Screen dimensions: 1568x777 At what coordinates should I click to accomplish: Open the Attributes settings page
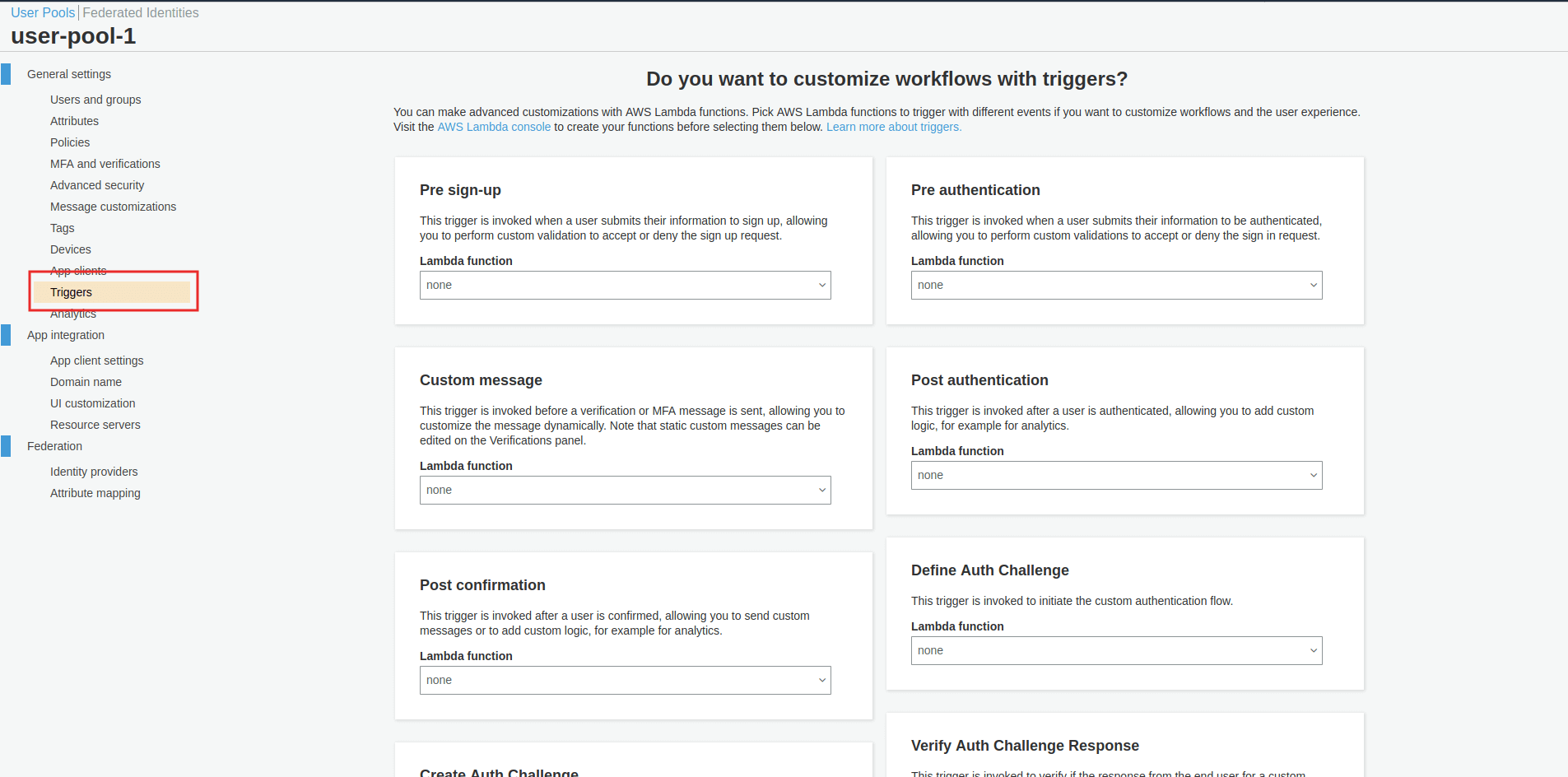point(74,121)
